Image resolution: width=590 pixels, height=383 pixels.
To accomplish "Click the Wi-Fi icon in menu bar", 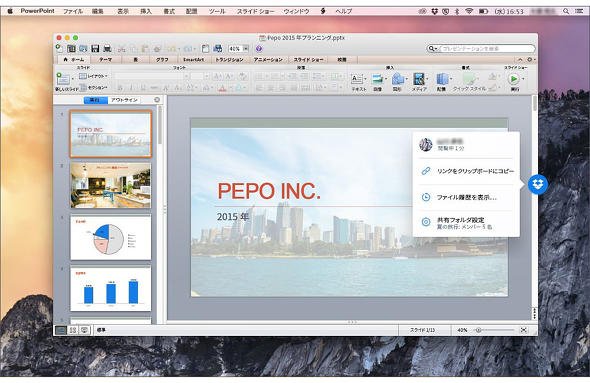I will coord(469,11).
